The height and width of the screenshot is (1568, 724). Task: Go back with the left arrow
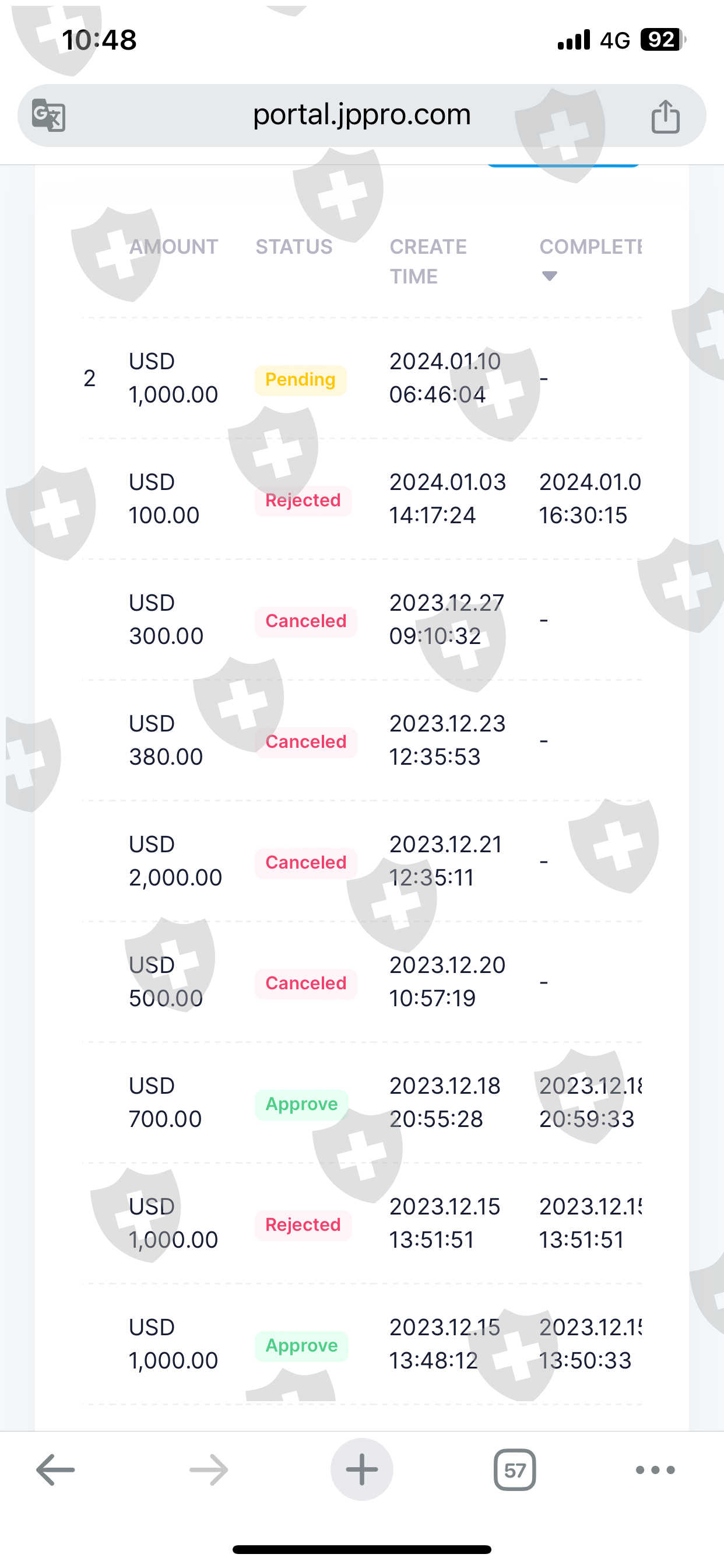(x=55, y=1470)
